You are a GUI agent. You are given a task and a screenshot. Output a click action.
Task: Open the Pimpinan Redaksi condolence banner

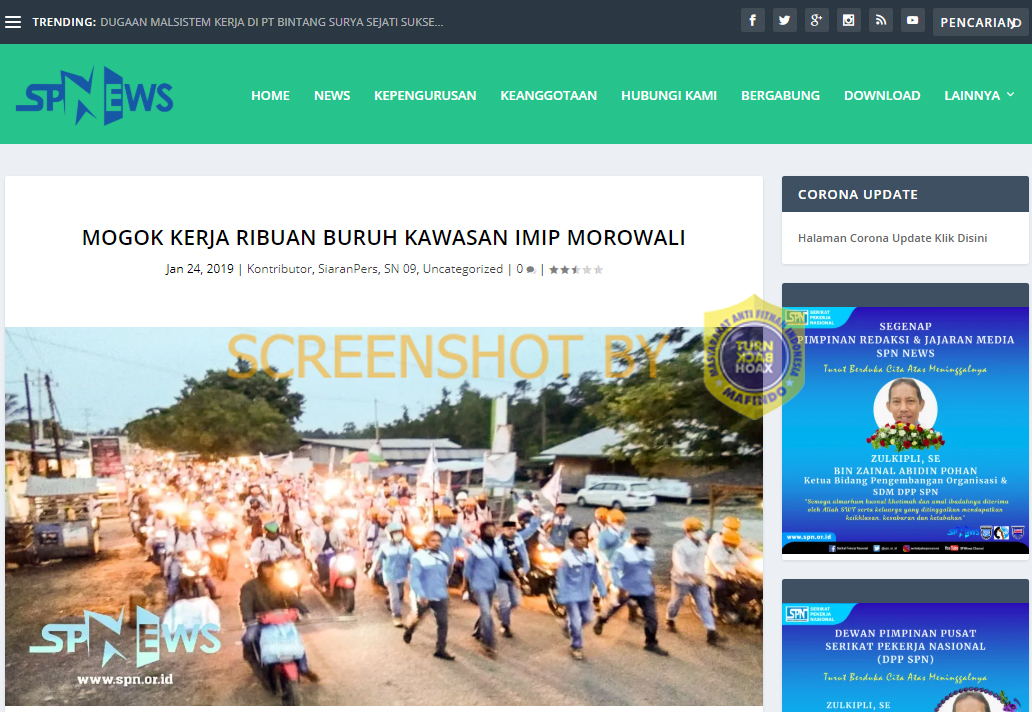905,430
